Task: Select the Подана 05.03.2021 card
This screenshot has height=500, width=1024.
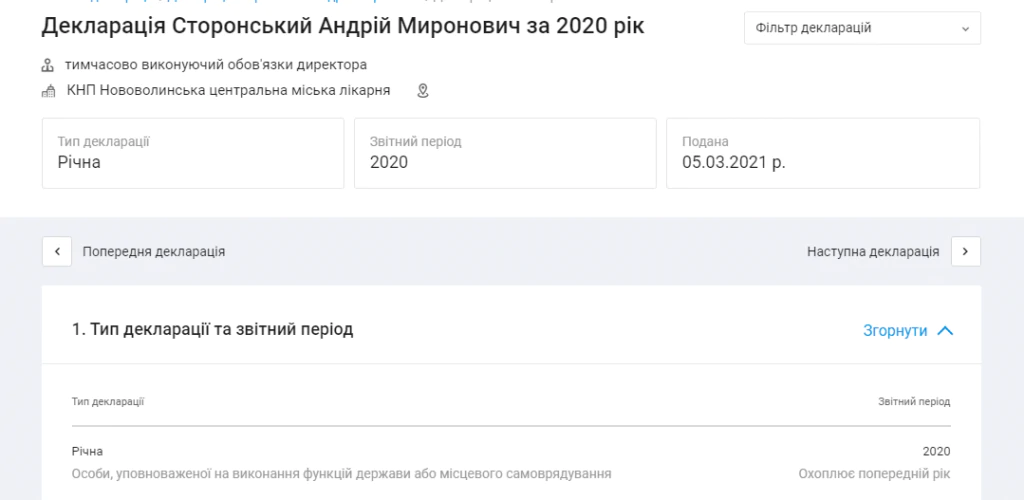Action: tap(823, 153)
